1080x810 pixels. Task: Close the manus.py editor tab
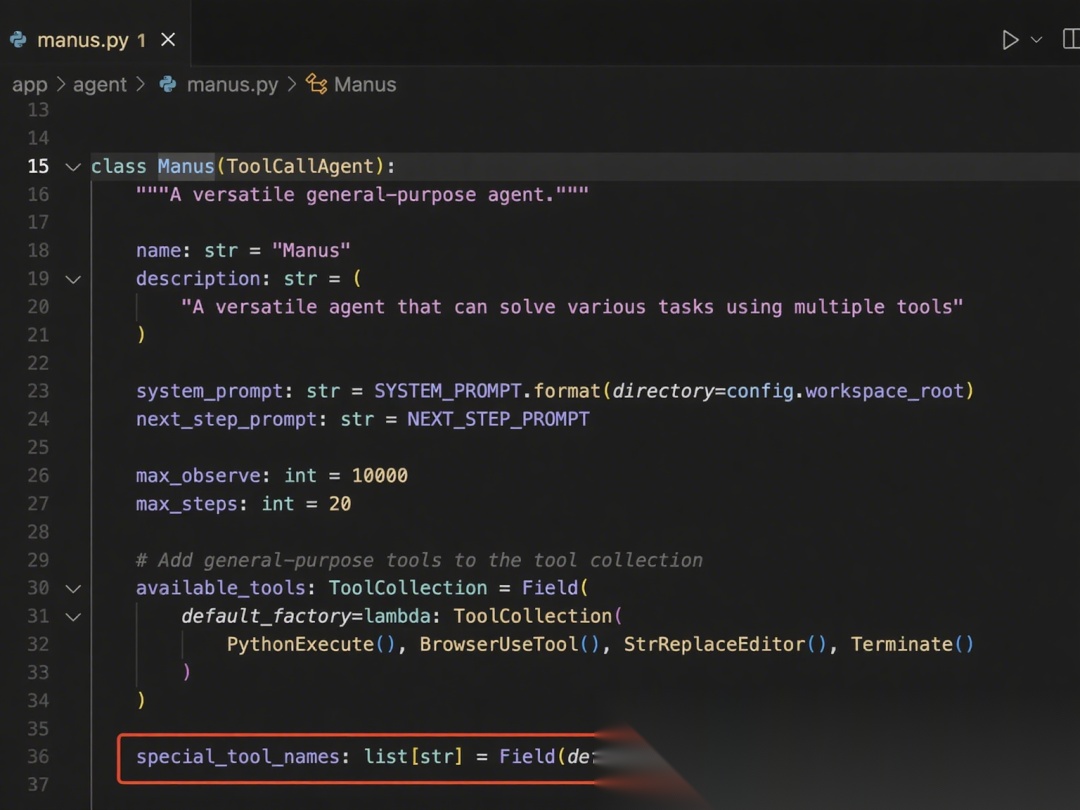(168, 40)
